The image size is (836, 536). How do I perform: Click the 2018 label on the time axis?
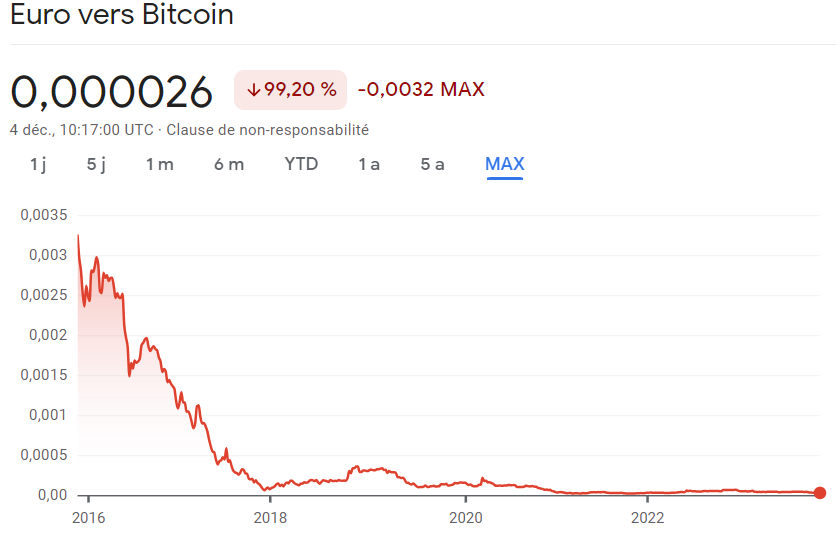tap(270, 517)
